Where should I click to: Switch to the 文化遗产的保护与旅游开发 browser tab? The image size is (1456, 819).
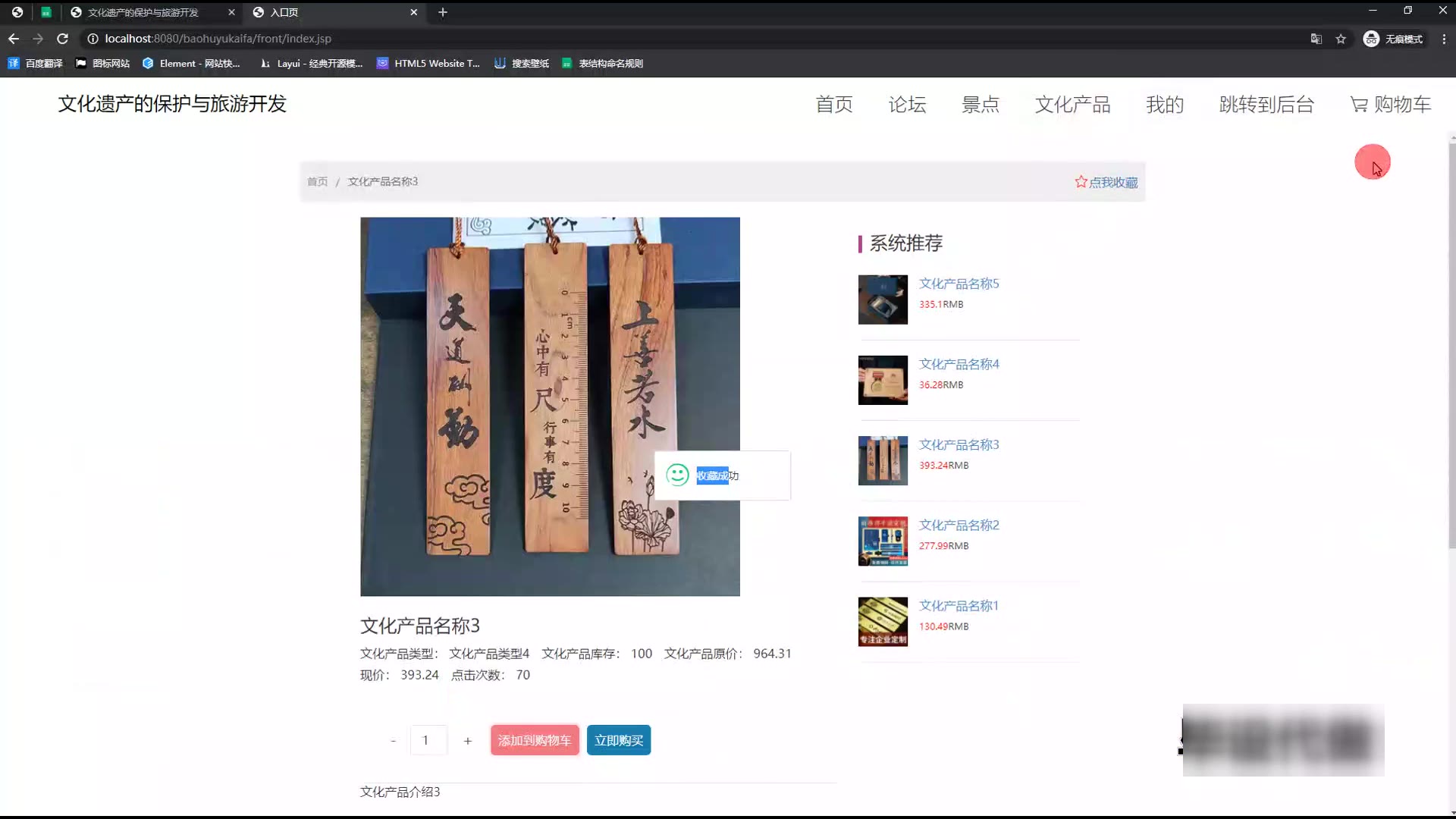pyautogui.click(x=144, y=12)
